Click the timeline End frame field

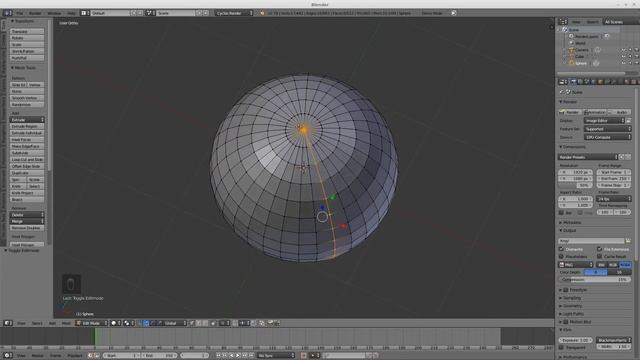tap(159, 356)
